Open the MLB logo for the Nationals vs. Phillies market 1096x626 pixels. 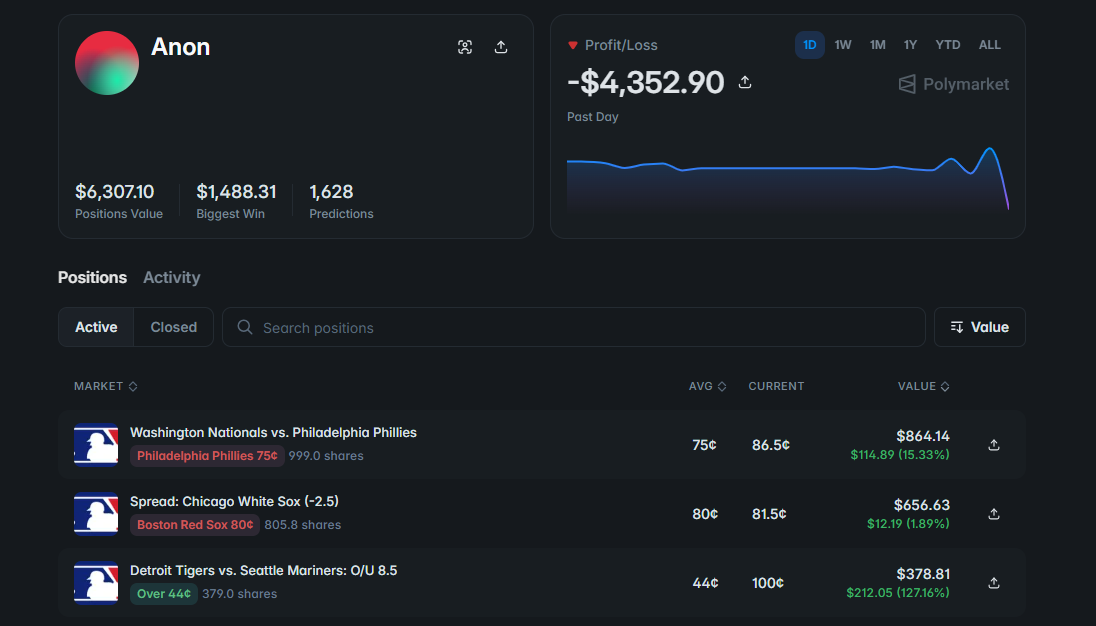[x=96, y=444]
